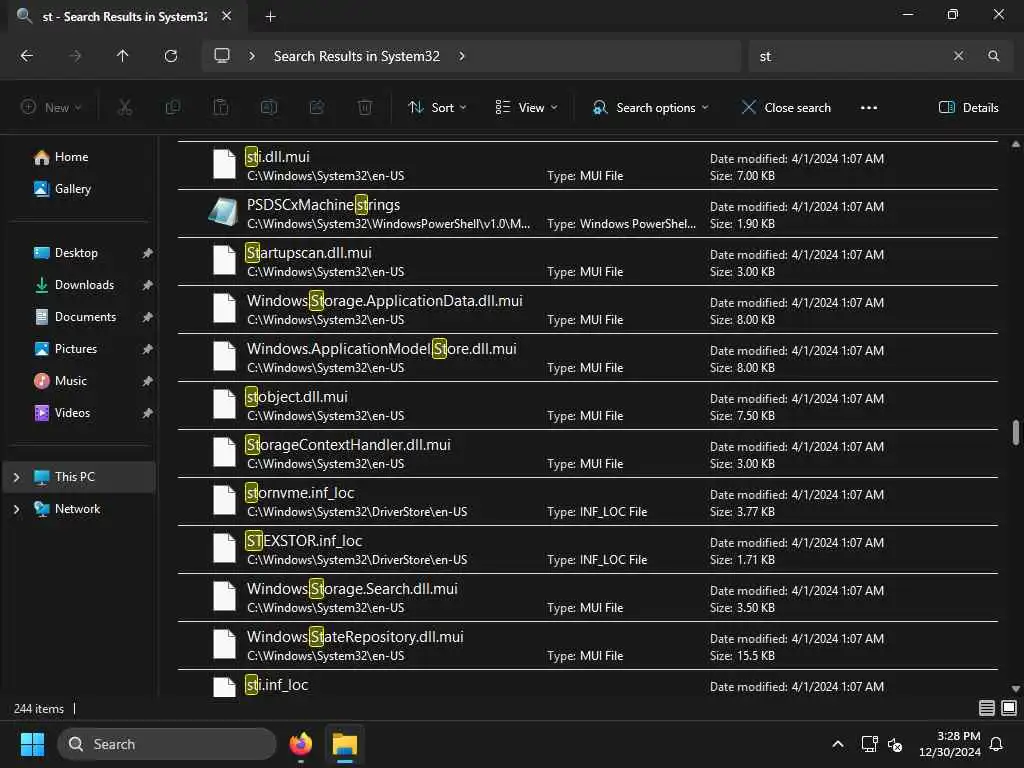The width and height of the screenshot is (1024, 768).
Task: Select StorageContextHandler.dll.mui file
Action: (x=588, y=453)
